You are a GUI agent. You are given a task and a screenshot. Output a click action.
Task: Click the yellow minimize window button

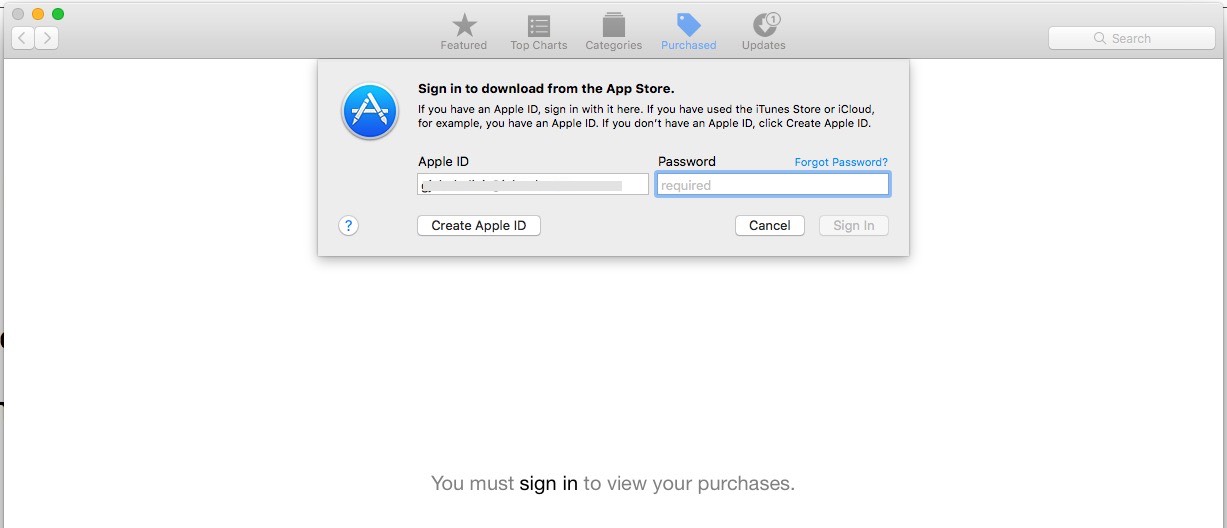click(x=38, y=14)
